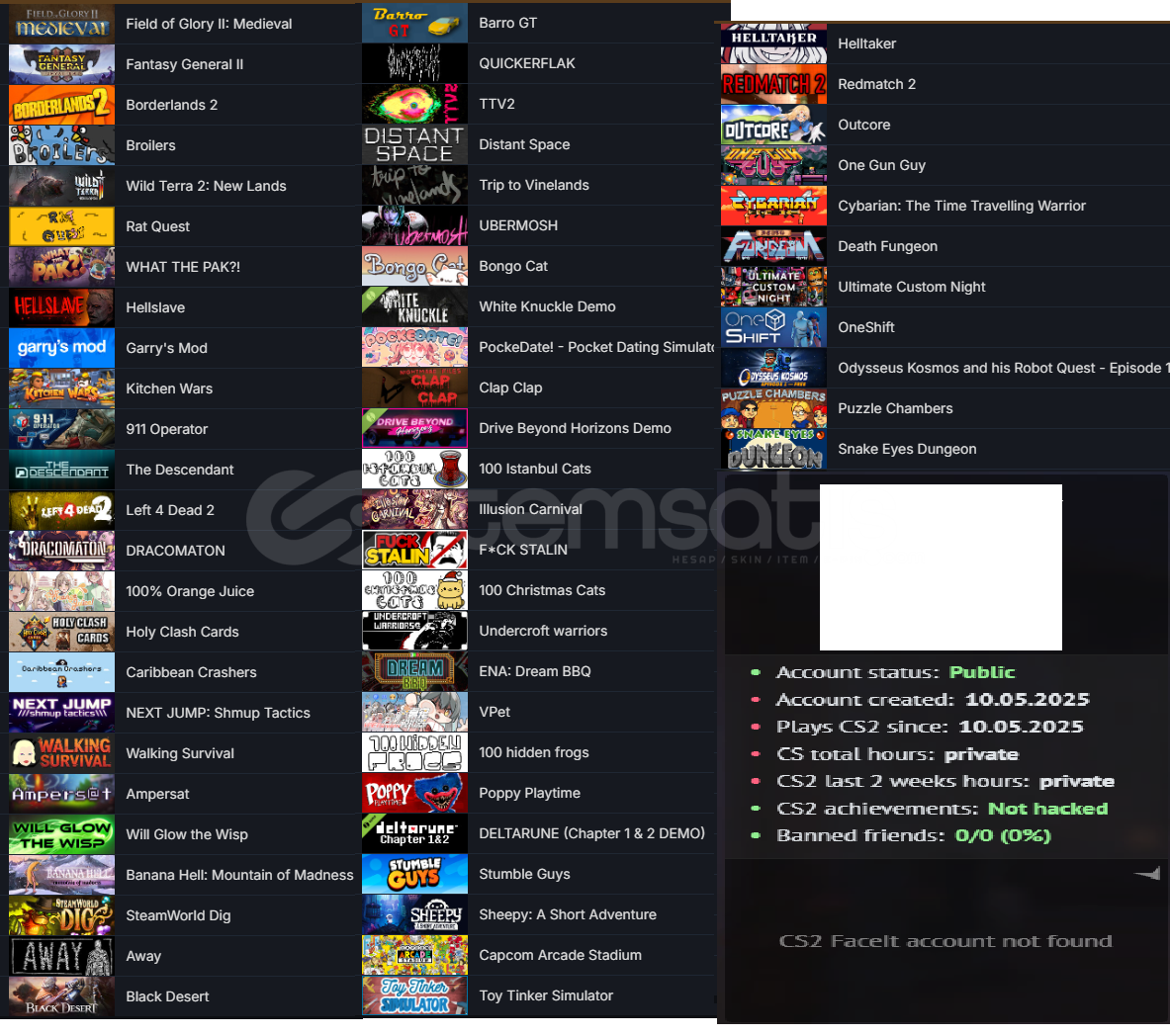Open the F*CK STALIN game image
Viewport: 1170px width, 1036px height.
tap(414, 550)
